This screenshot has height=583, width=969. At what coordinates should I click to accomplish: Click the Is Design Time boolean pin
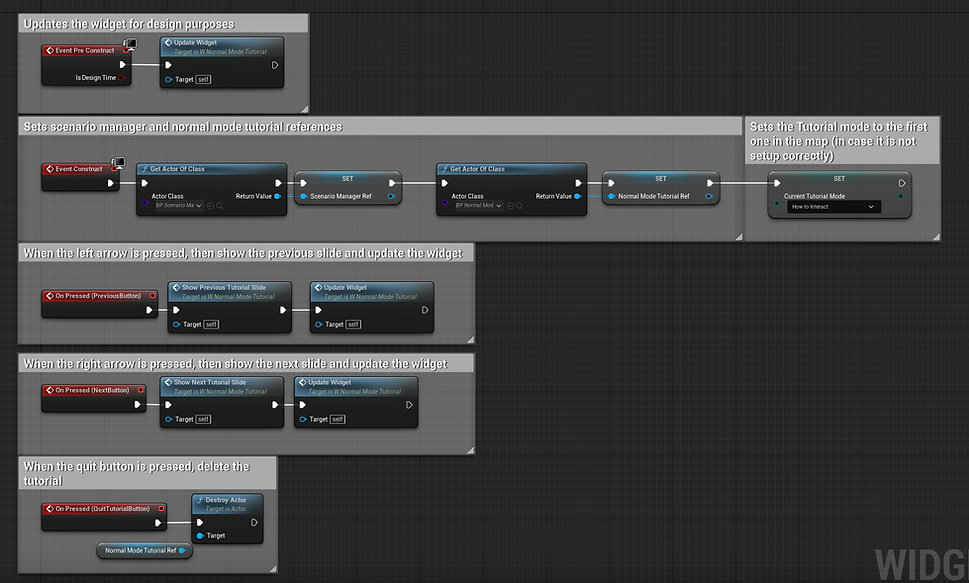click(x=121, y=78)
